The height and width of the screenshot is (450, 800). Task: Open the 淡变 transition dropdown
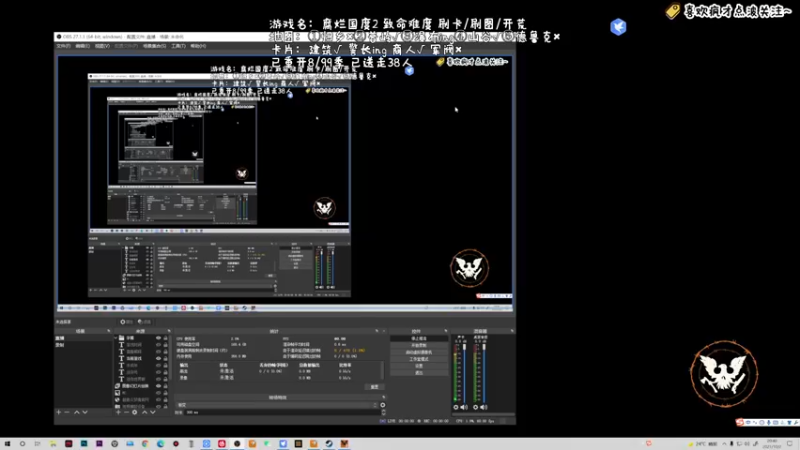(277, 405)
